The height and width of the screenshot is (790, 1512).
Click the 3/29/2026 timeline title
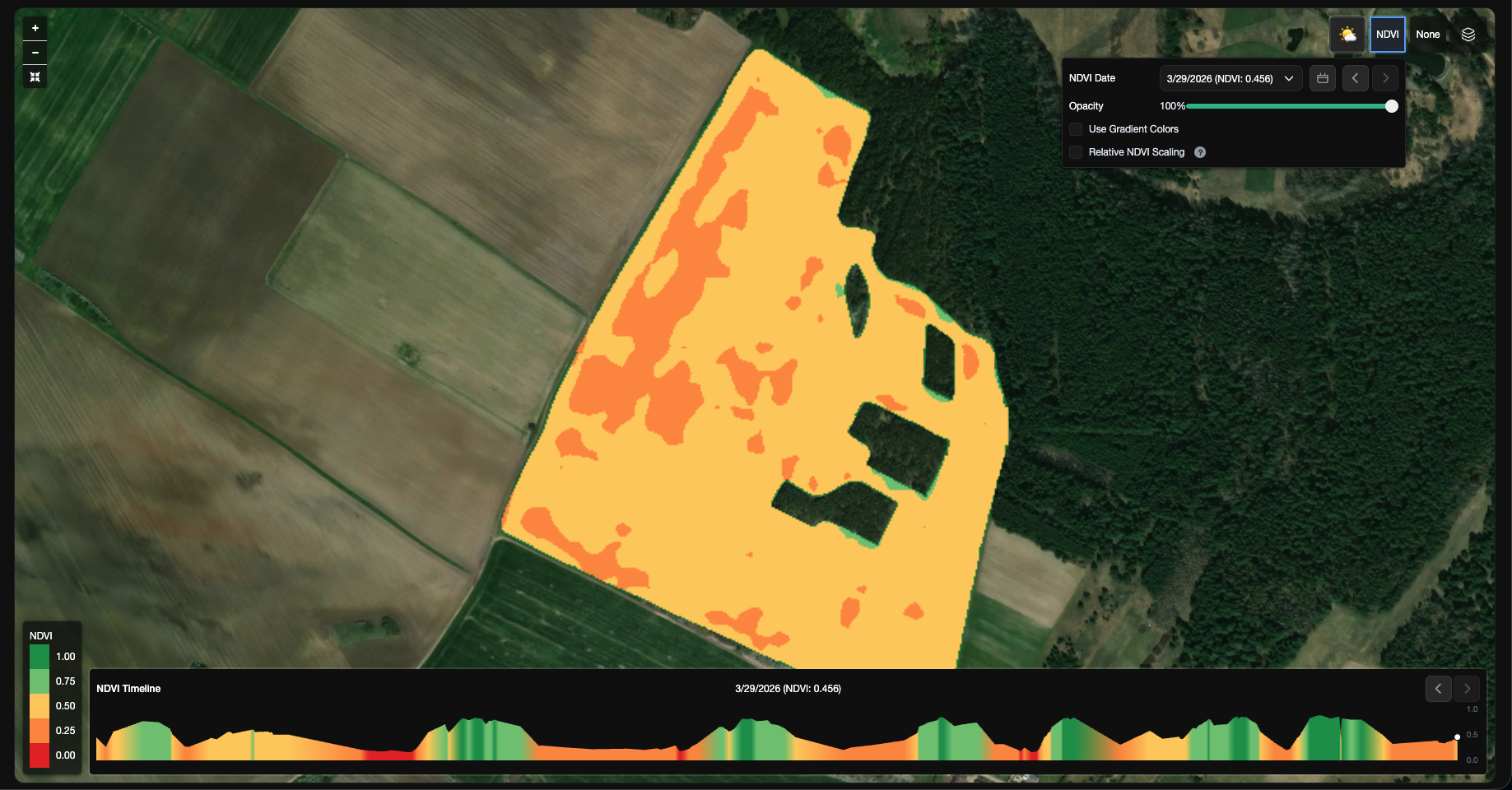click(787, 689)
